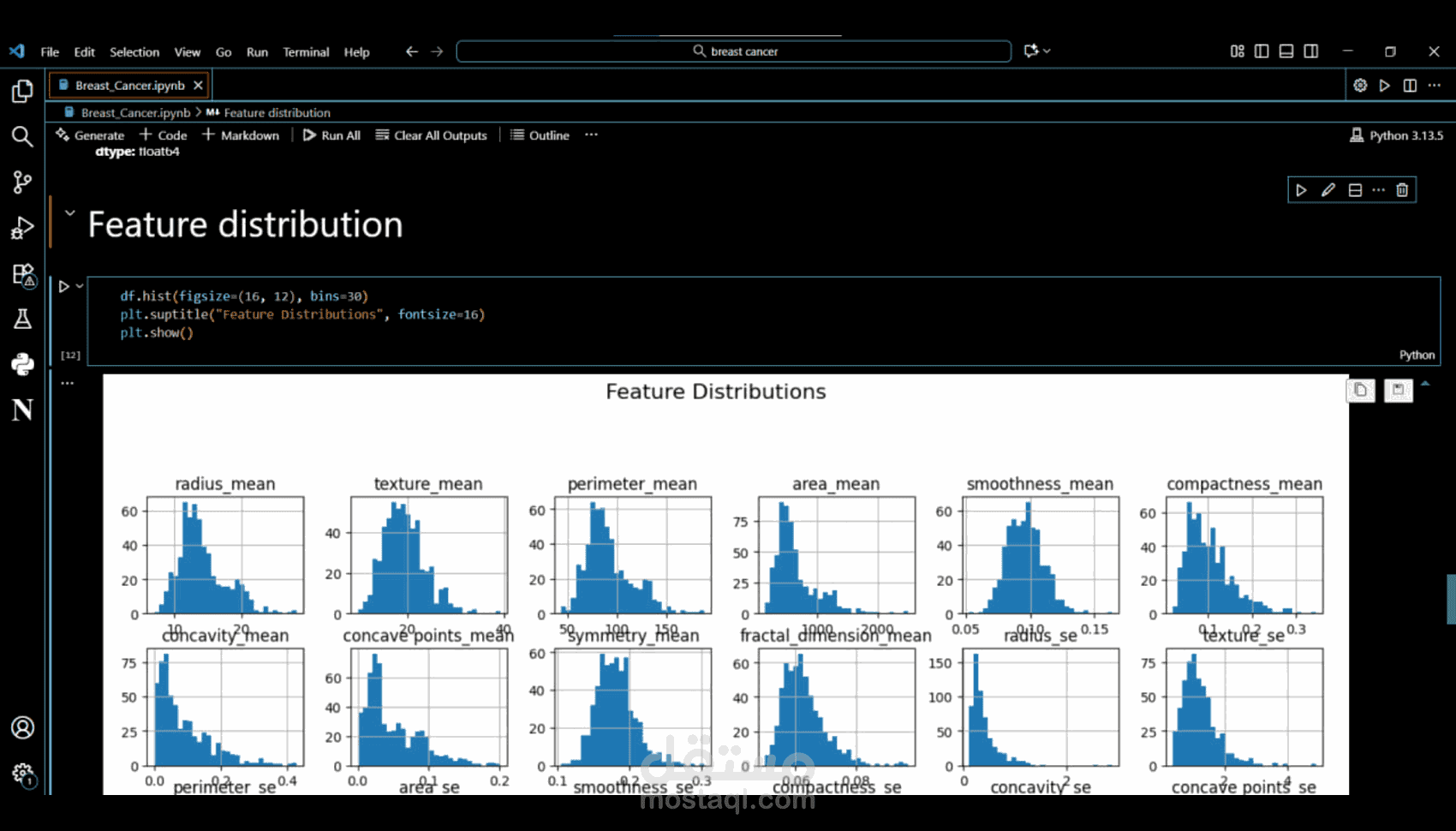
Task: Open the Python sidebar view
Action: coord(22,364)
